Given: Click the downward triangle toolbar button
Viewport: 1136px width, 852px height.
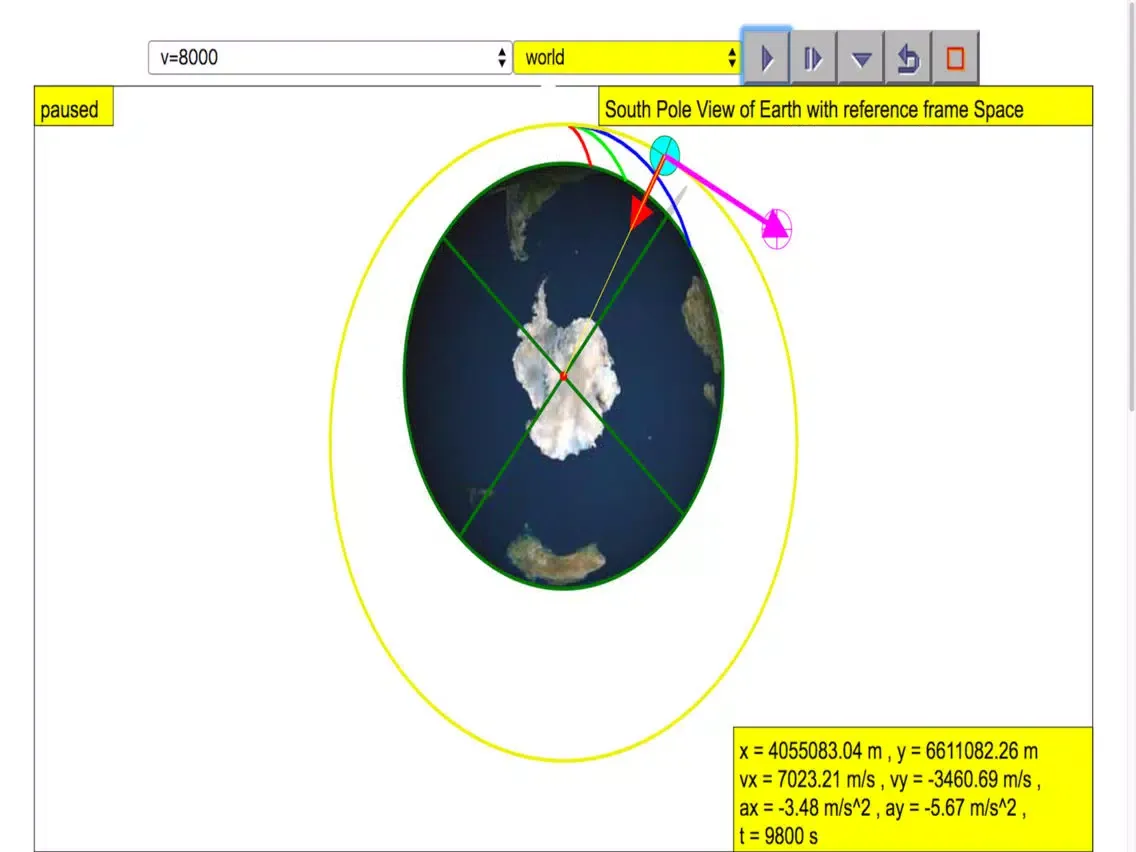Looking at the screenshot, I should click(x=860, y=59).
